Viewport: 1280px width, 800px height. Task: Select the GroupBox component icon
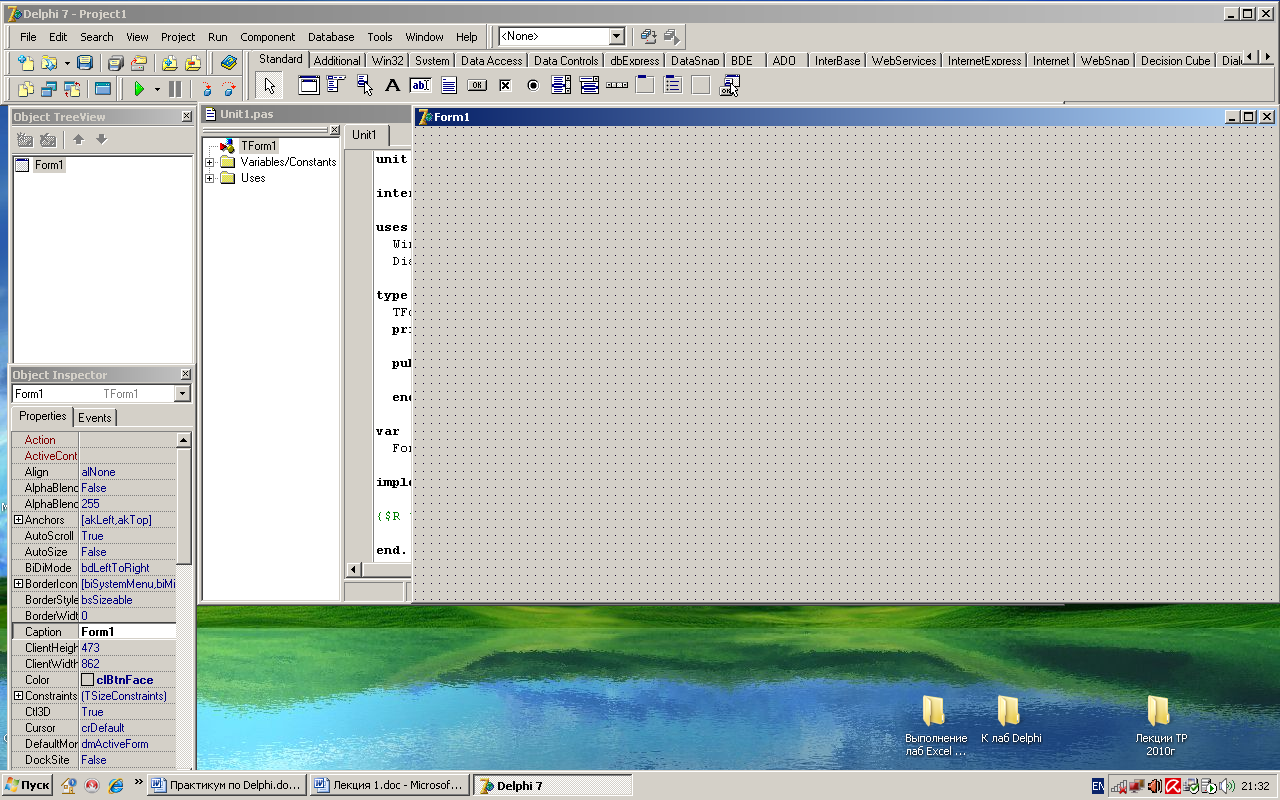pyautogui.click(x=645, y=86)
